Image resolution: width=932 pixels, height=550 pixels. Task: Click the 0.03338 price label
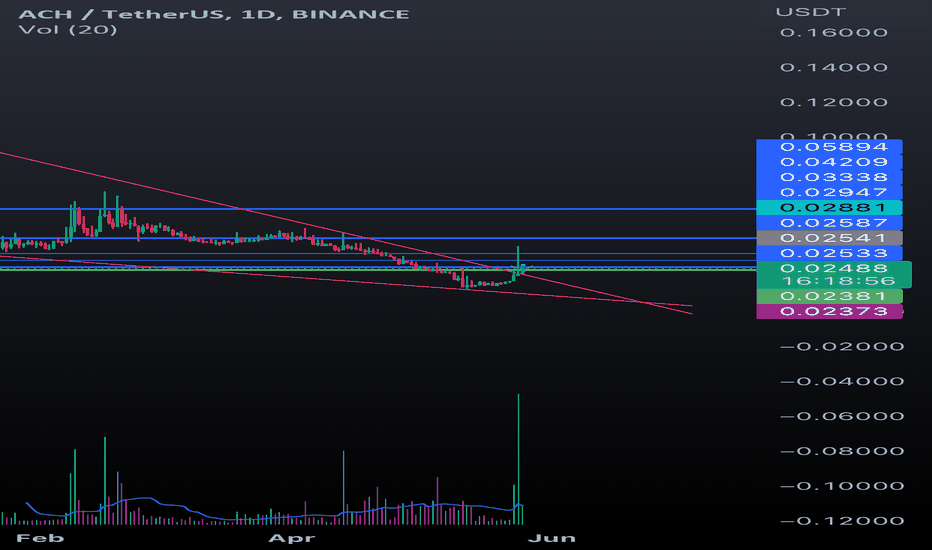pyautogui.click(x=829, y=177)
